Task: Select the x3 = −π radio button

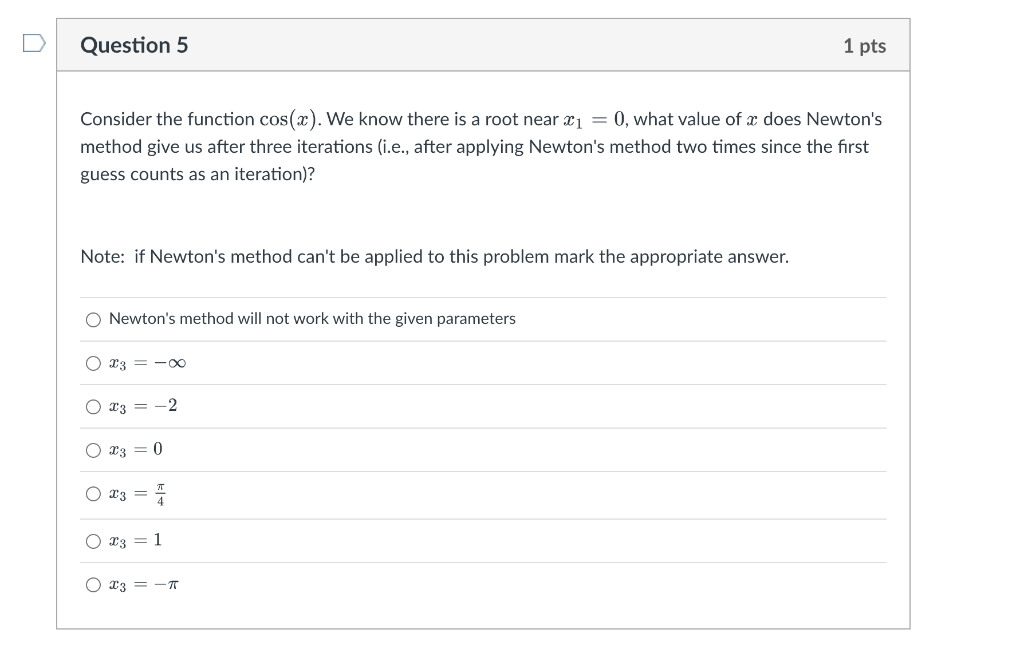Action: coord(93,585)
